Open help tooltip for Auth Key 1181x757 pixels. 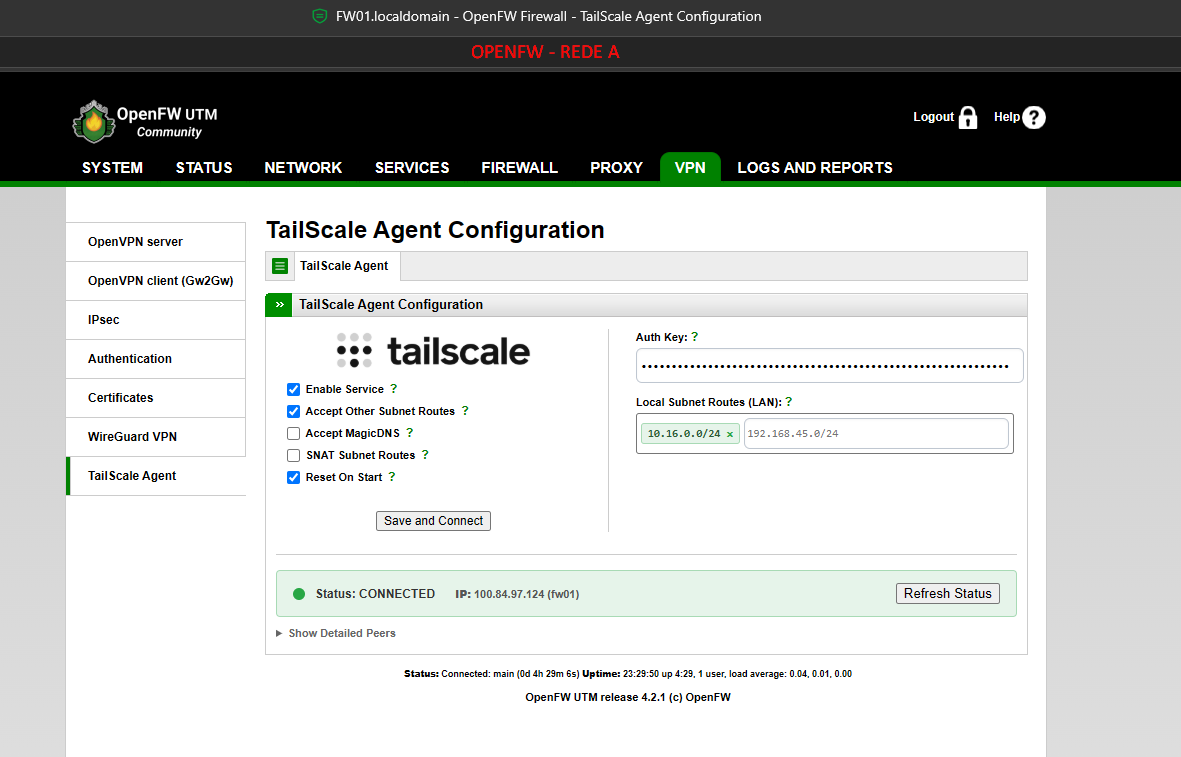pos(694,337)
